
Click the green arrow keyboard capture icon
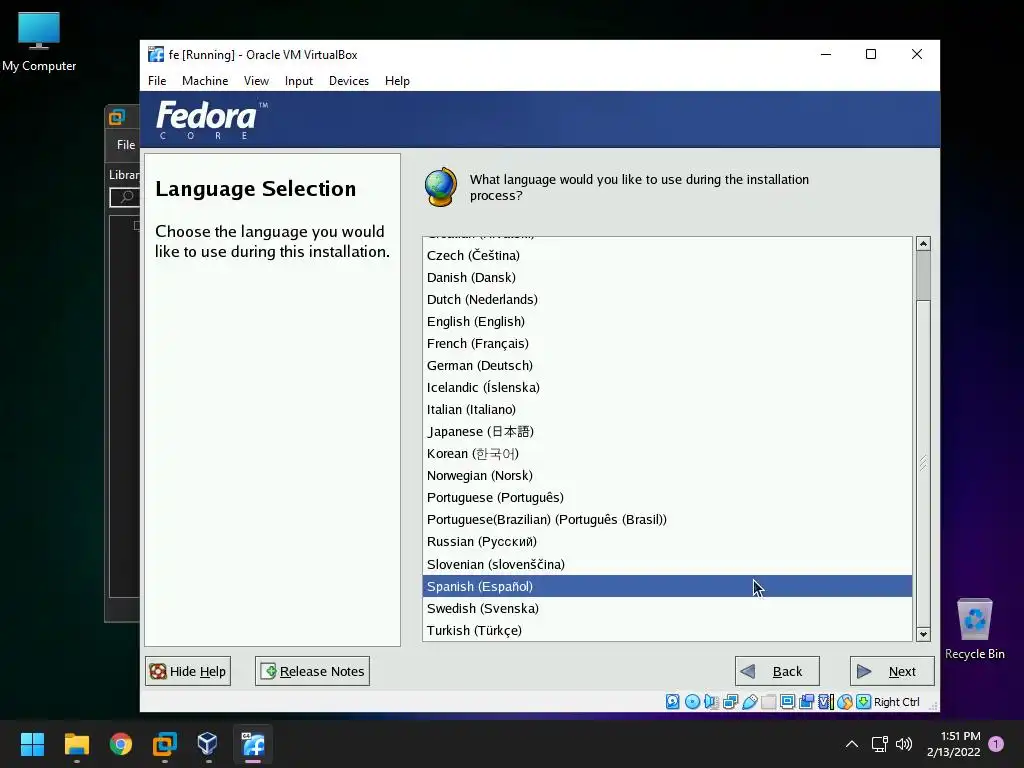[x=863, y=702]
